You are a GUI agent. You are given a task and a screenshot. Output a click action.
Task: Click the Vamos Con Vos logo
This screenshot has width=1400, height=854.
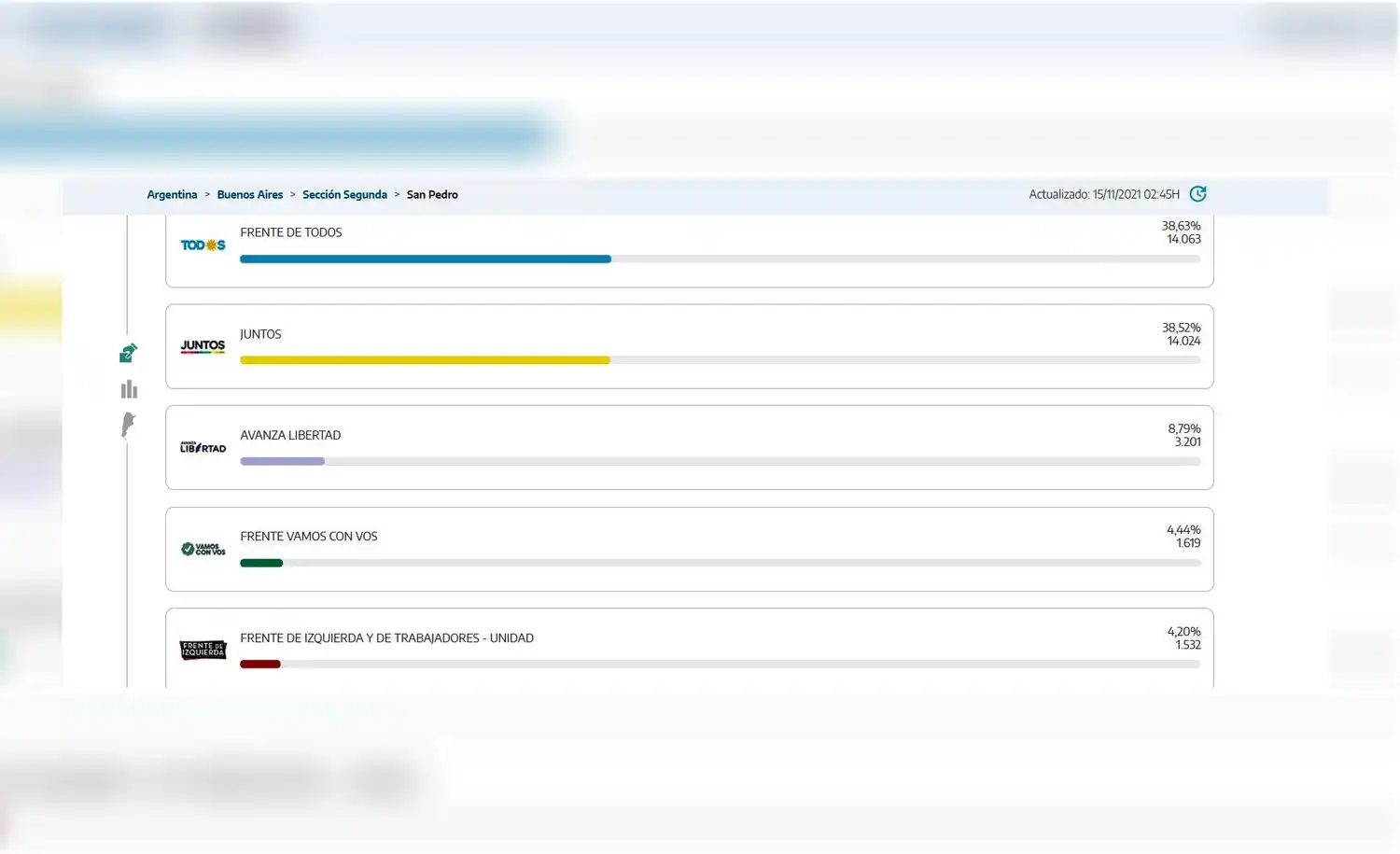coord(203,549)
